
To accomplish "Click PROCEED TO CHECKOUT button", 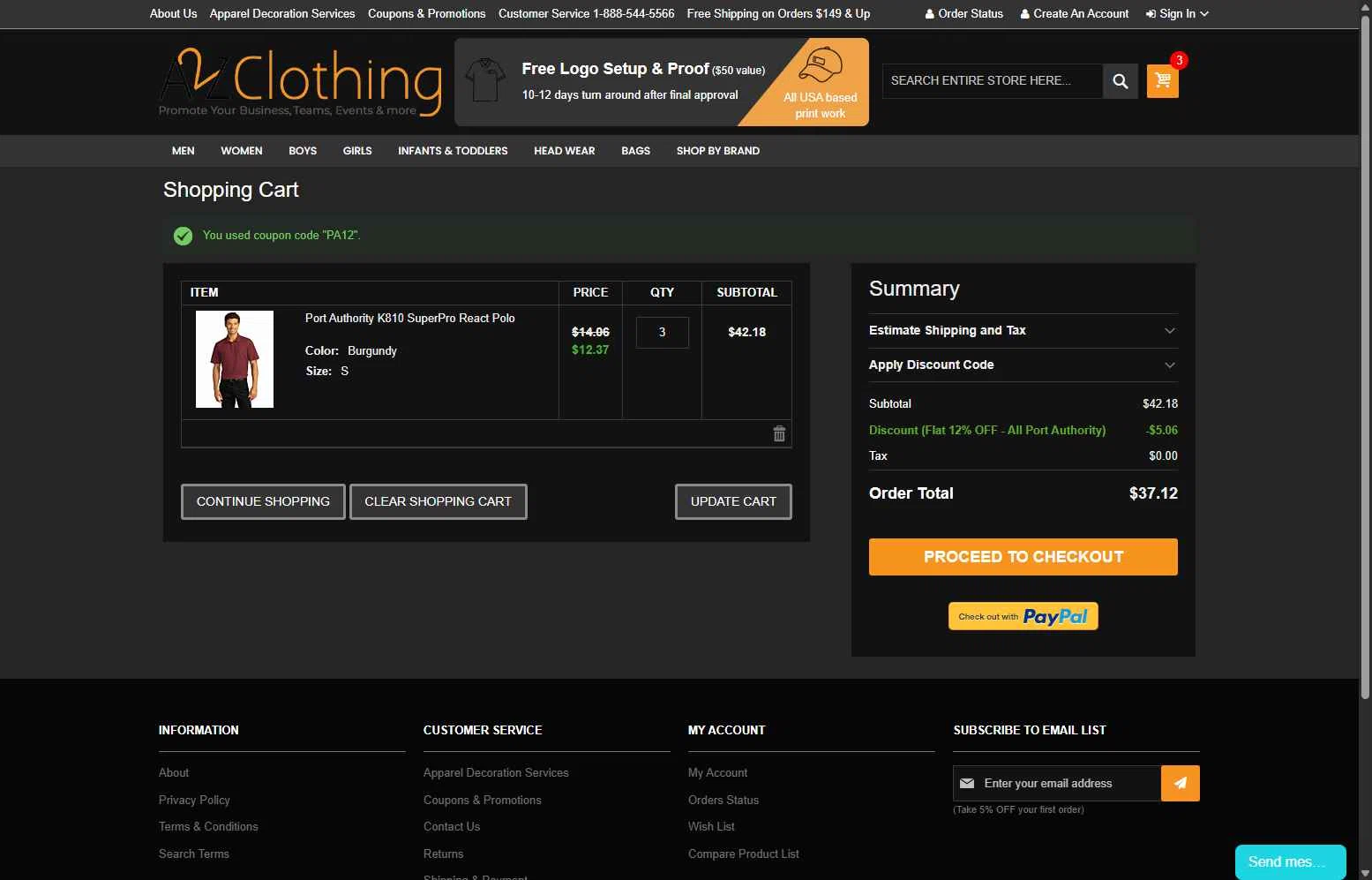I will (x=1023, y=557).
